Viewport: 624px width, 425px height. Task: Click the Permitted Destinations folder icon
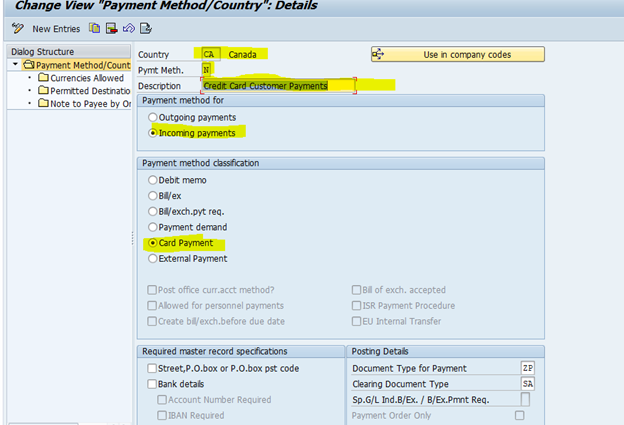click(43, 91)
